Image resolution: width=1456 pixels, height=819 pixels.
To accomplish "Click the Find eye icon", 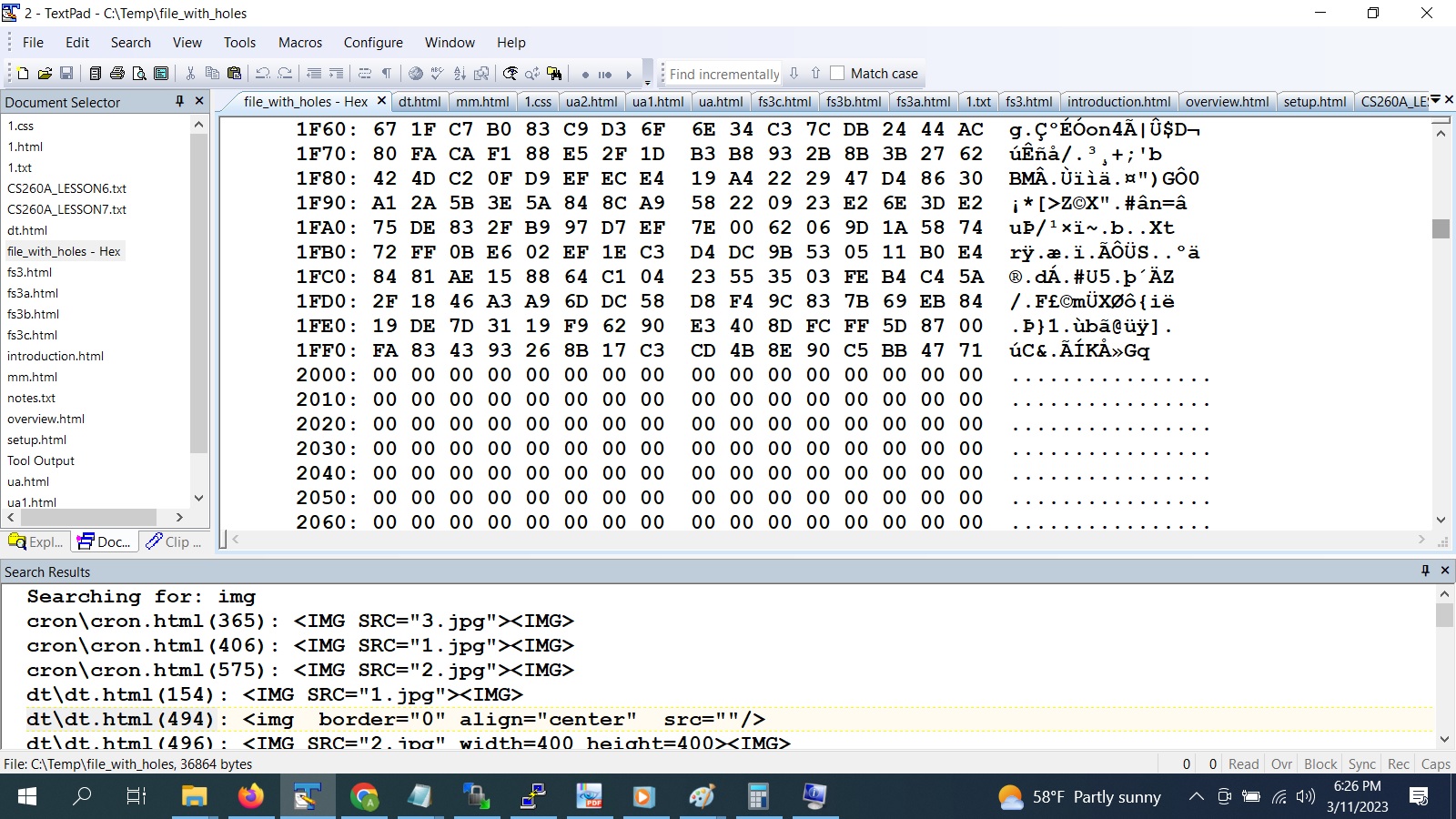I will coord(511,74).
